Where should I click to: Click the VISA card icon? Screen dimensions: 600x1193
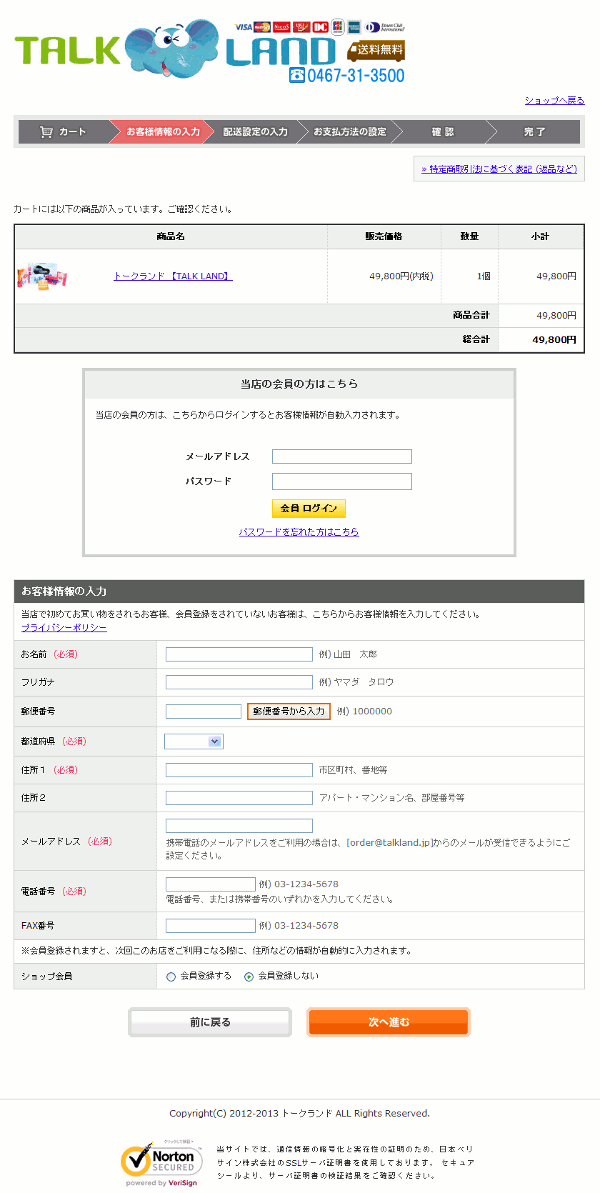(243, 27)
